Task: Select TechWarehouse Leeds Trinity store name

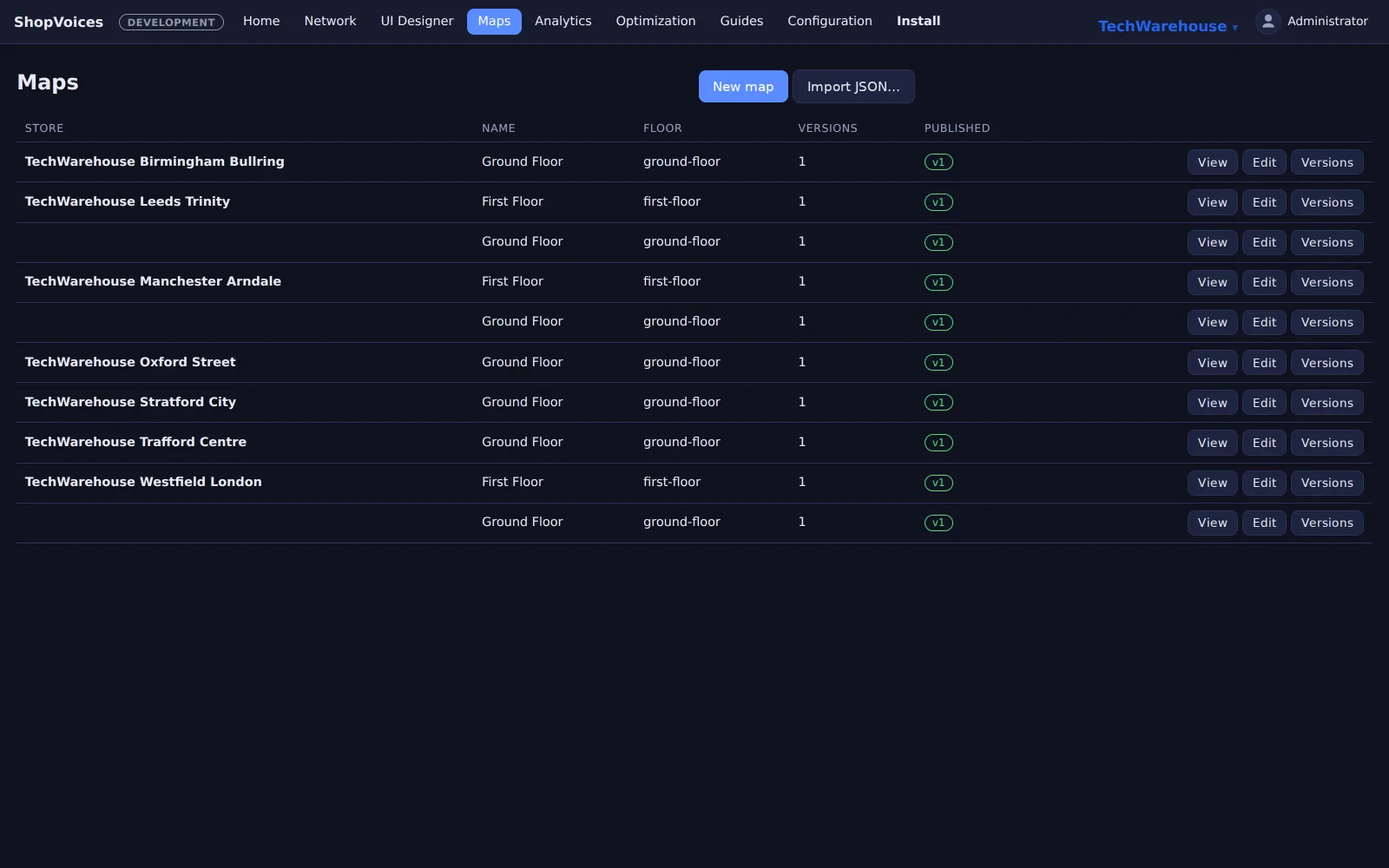Action: [x=128, y=201]
